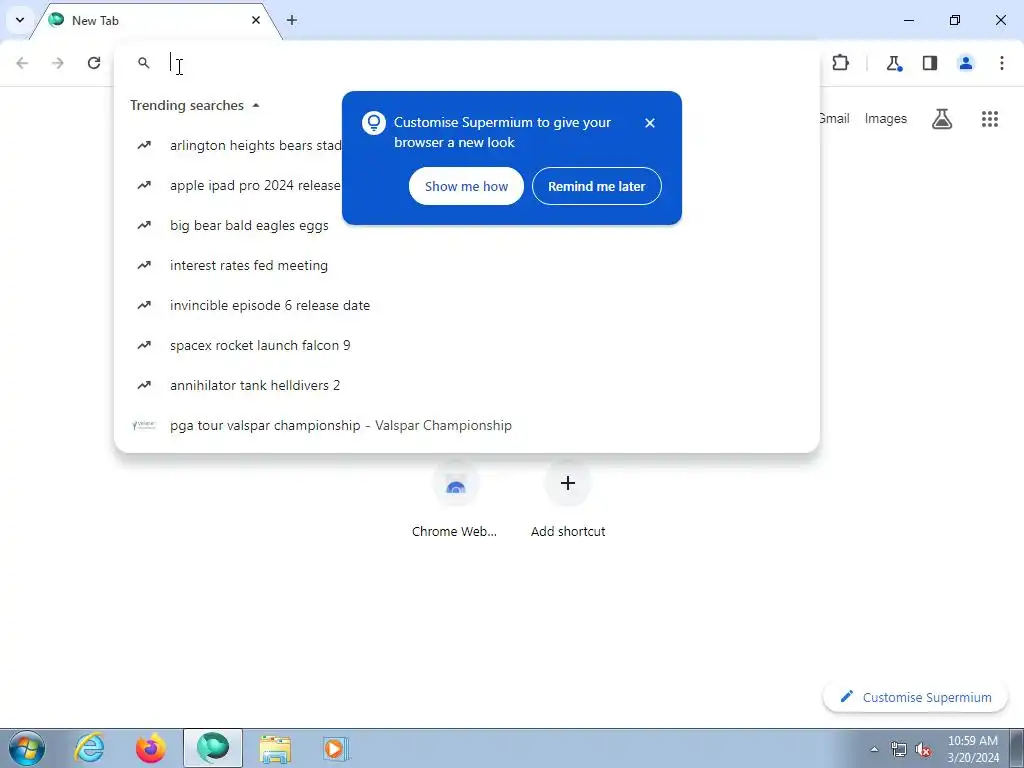Click the Valspar Championship logo thumbnail
Viewport: 1024px width, 768px height.
click(144, 425)
